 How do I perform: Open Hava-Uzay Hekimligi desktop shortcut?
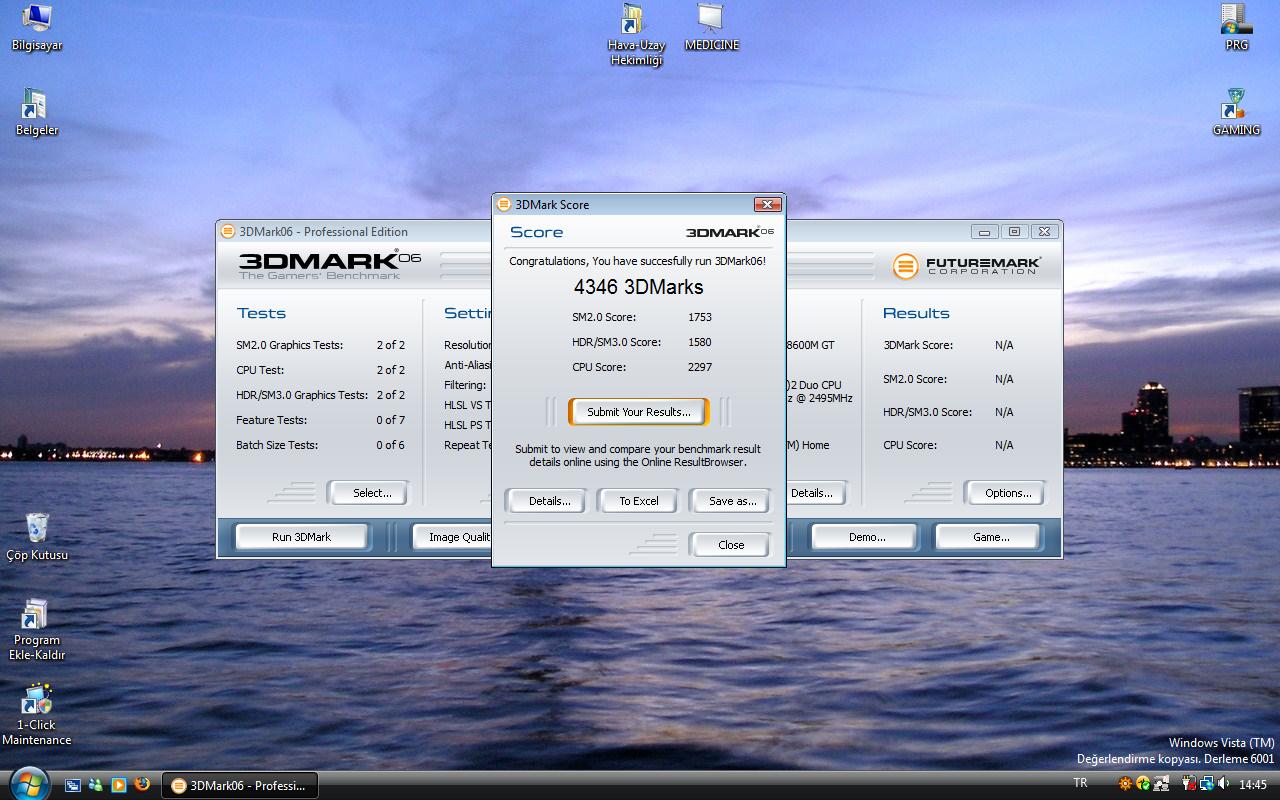tap(636, 35)
